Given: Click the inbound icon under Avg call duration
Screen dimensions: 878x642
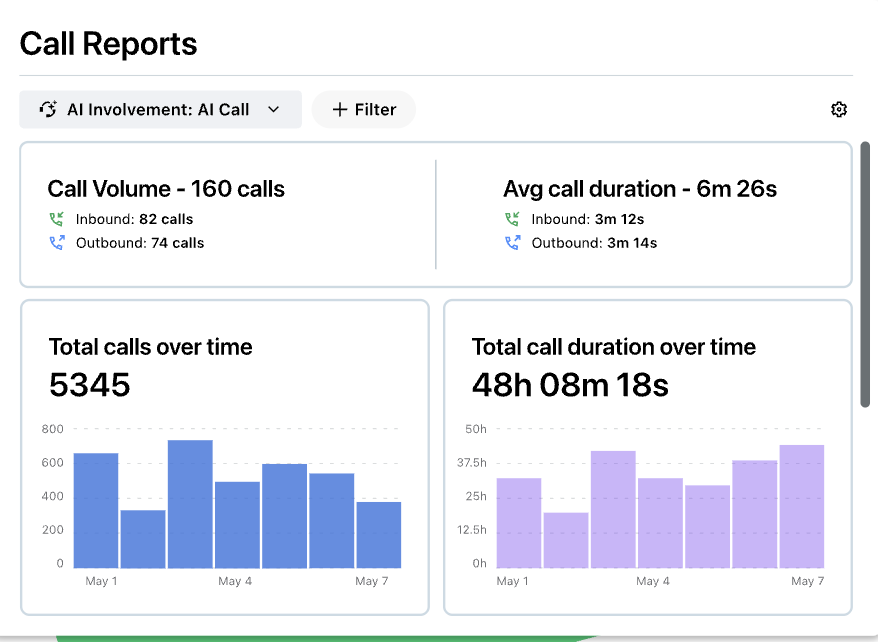Looking at the screenshot, I should [x=512, y=219].
